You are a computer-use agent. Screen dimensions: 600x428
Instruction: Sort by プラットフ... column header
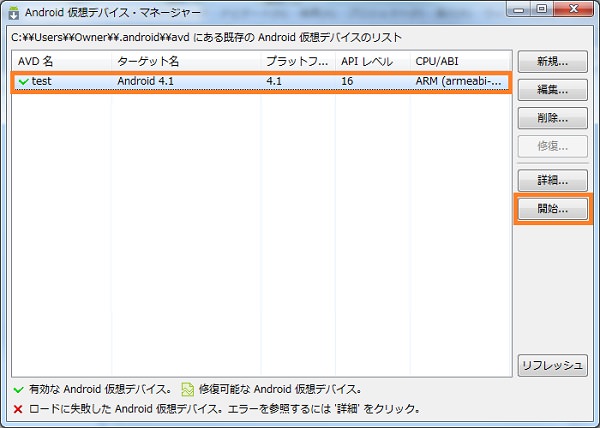click(x=298, y=61)
